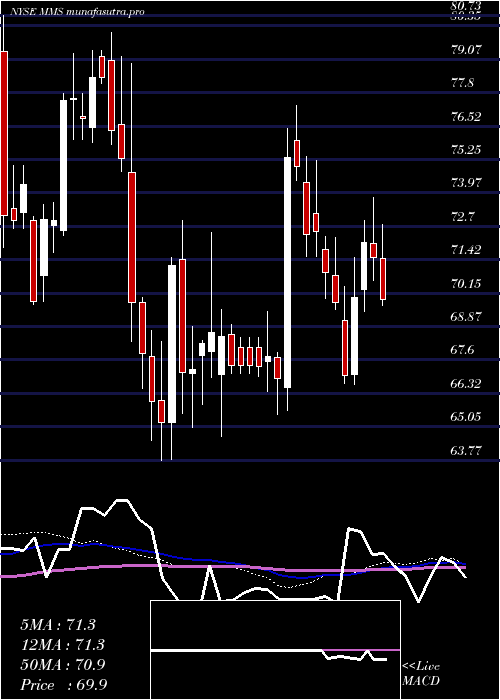Click the <<Live MACD label
500x700 pixels.
tap(421, 674)
